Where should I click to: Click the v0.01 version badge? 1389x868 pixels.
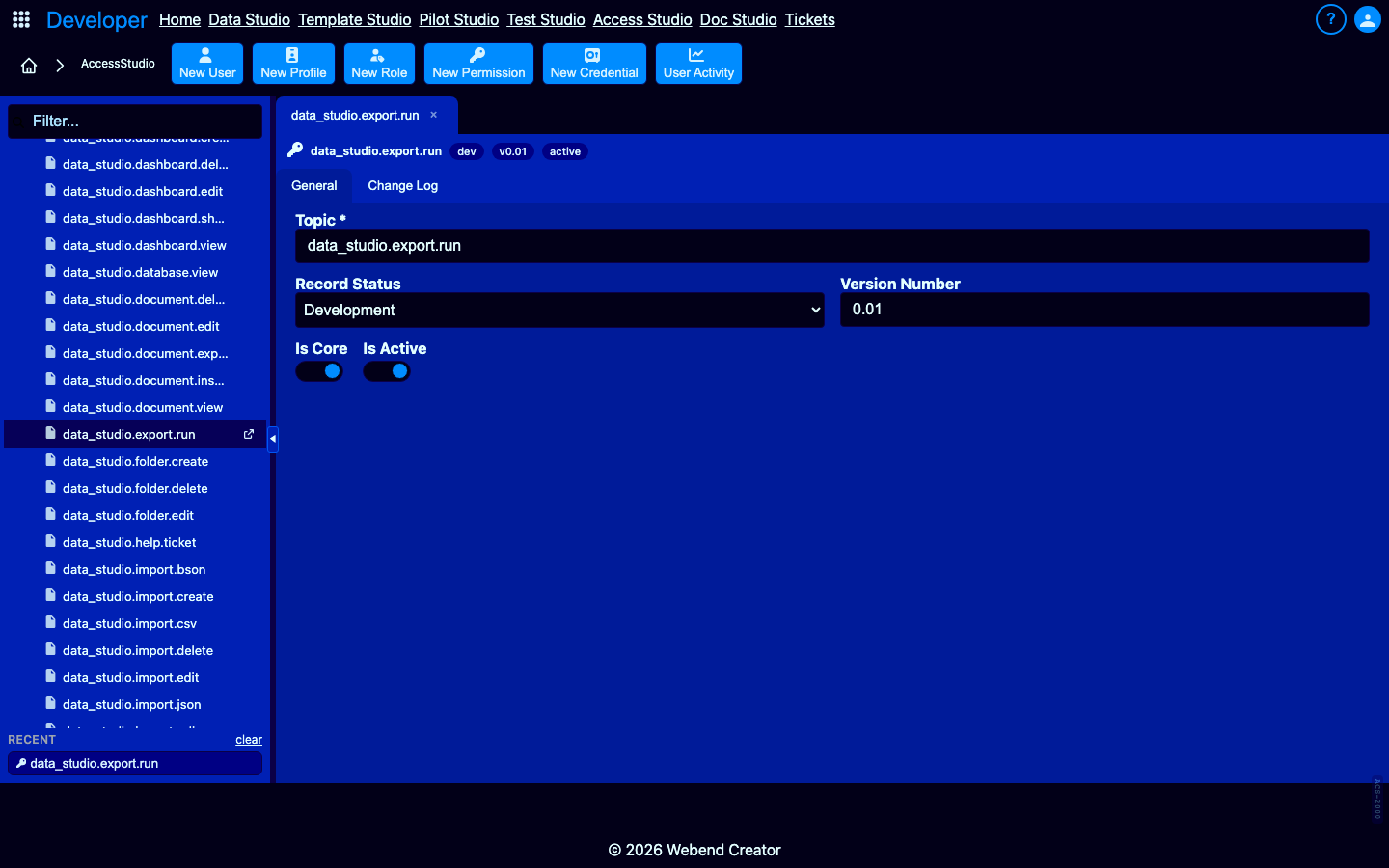pyautogui.click(x=513, y=151)
